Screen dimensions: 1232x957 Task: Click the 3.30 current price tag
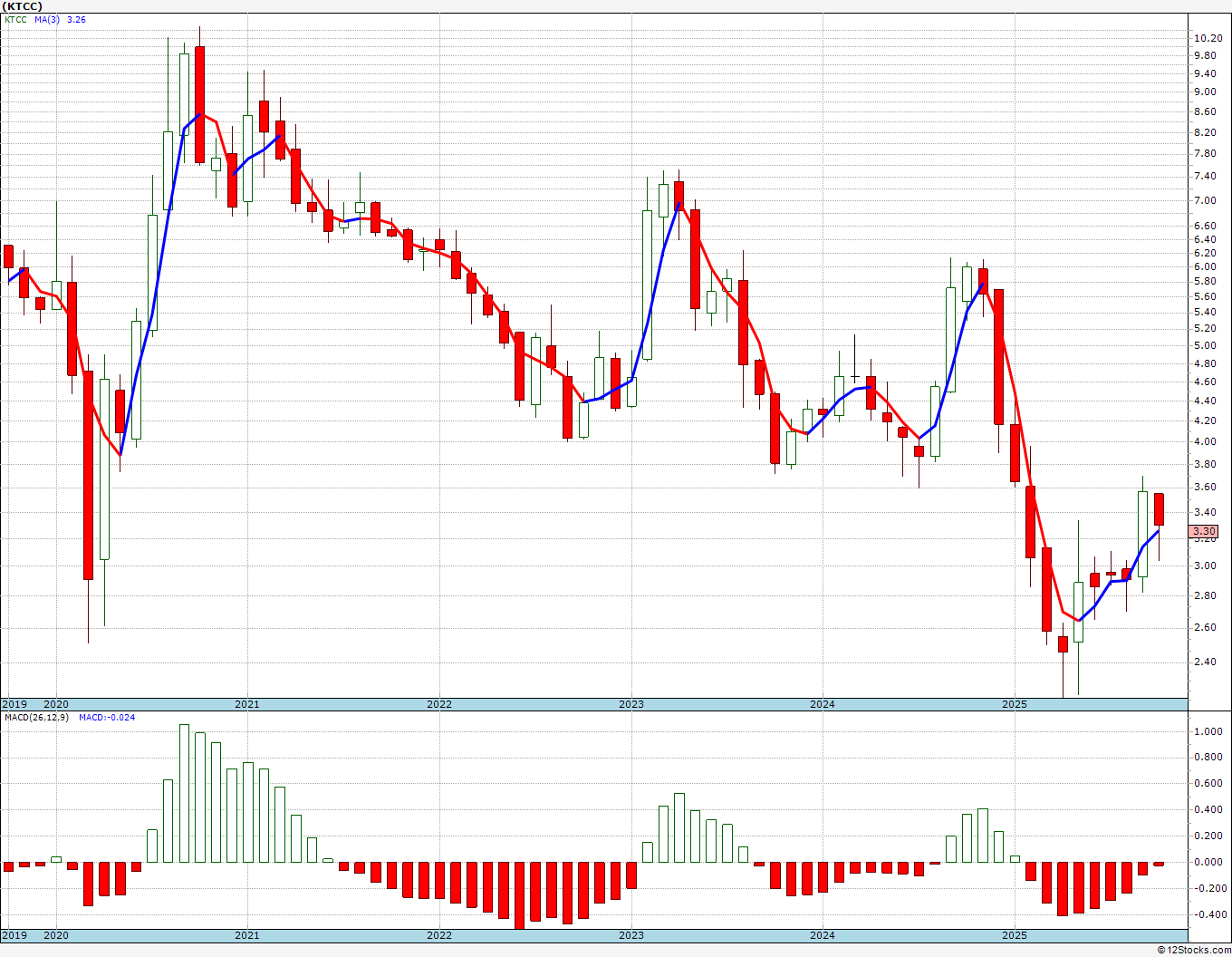(x=1204, y=531)
